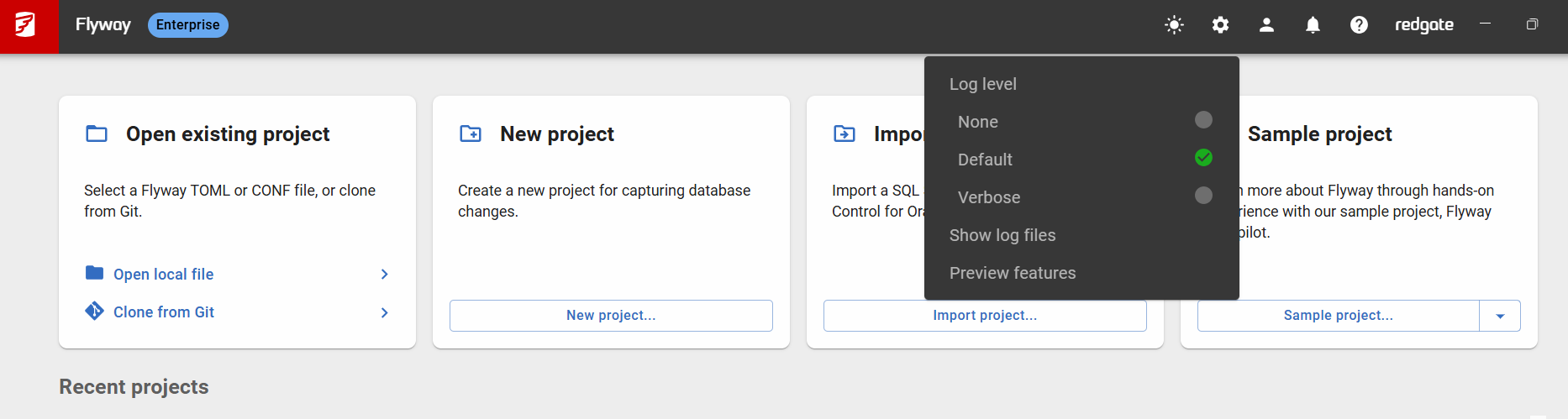The height and width of the screenshot is (419, 1568).
Task: Choose Show log files menu item
Action: click(x=1002, y=235)
